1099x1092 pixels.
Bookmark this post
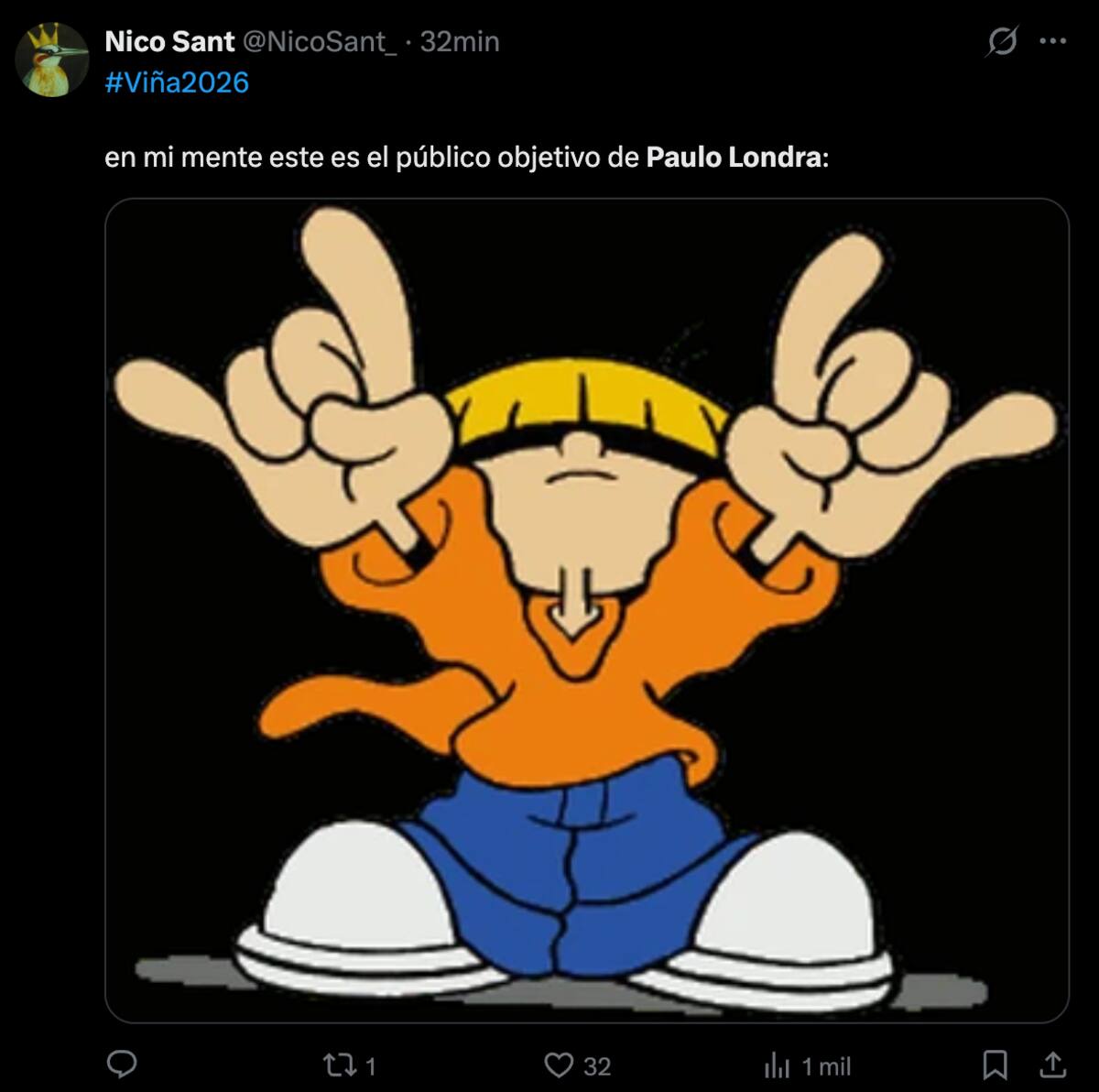pos(995,1065)
